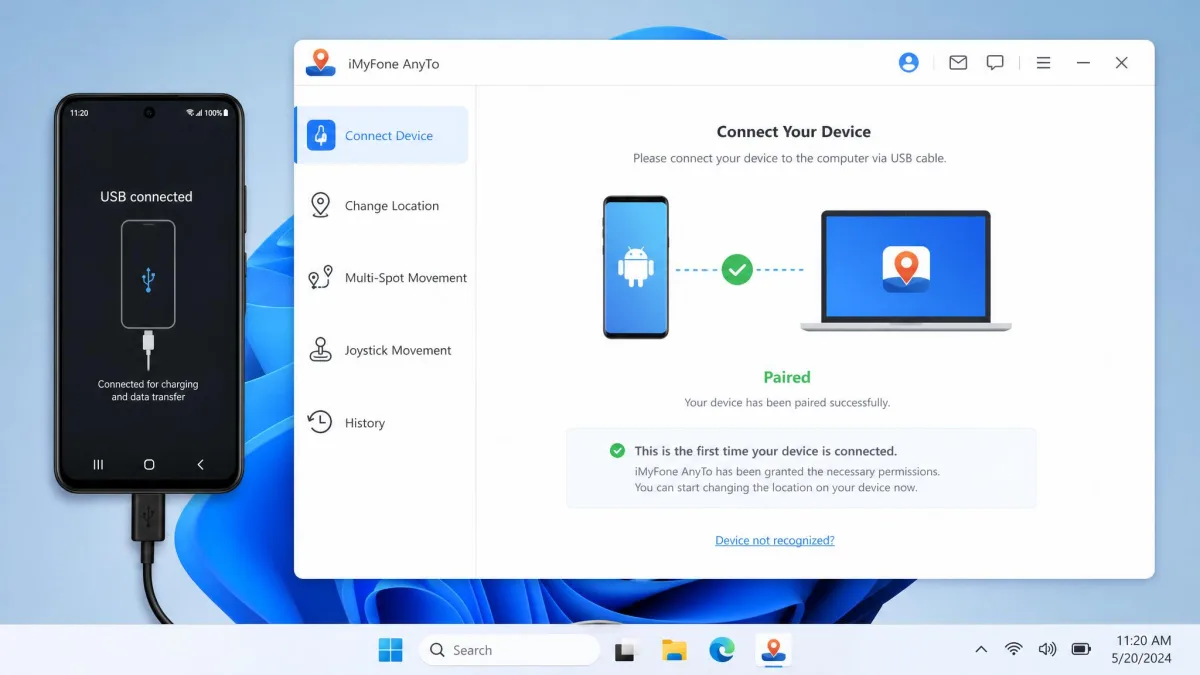Screen dimensions: 1200x675
Task: Click the 'Device not recognized?' link
Action: click(775, 540)
